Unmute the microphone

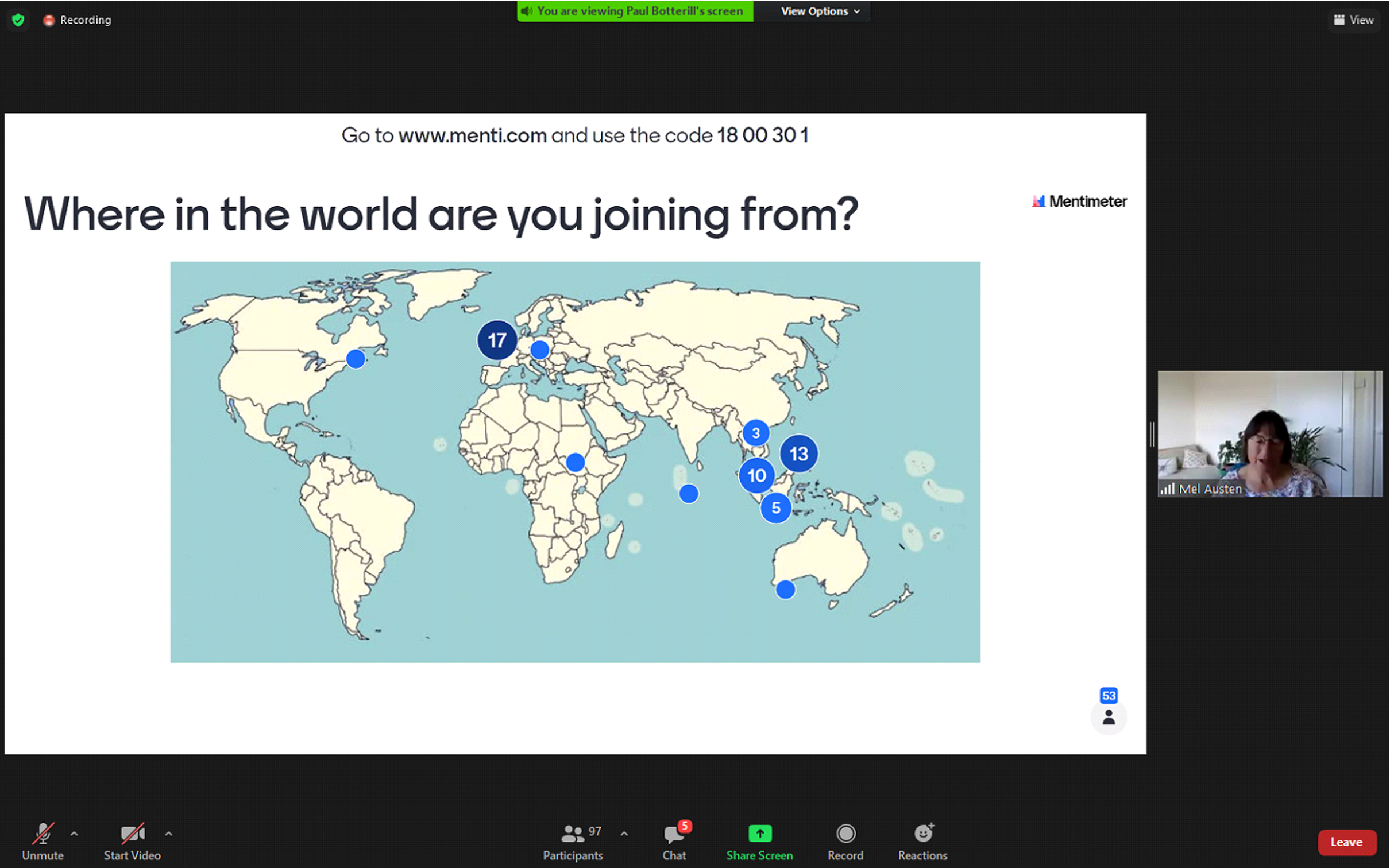(x=43, y=834)
